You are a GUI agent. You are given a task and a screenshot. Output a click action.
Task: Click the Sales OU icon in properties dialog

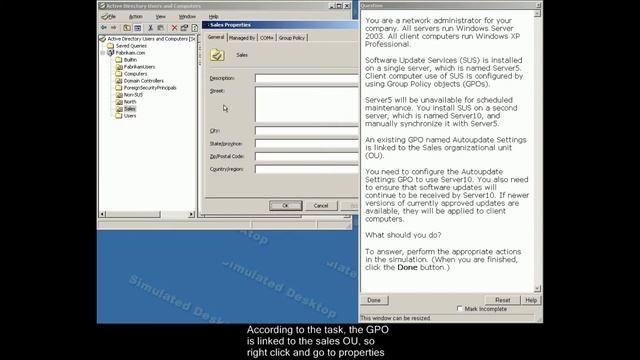tap(217, 55)
